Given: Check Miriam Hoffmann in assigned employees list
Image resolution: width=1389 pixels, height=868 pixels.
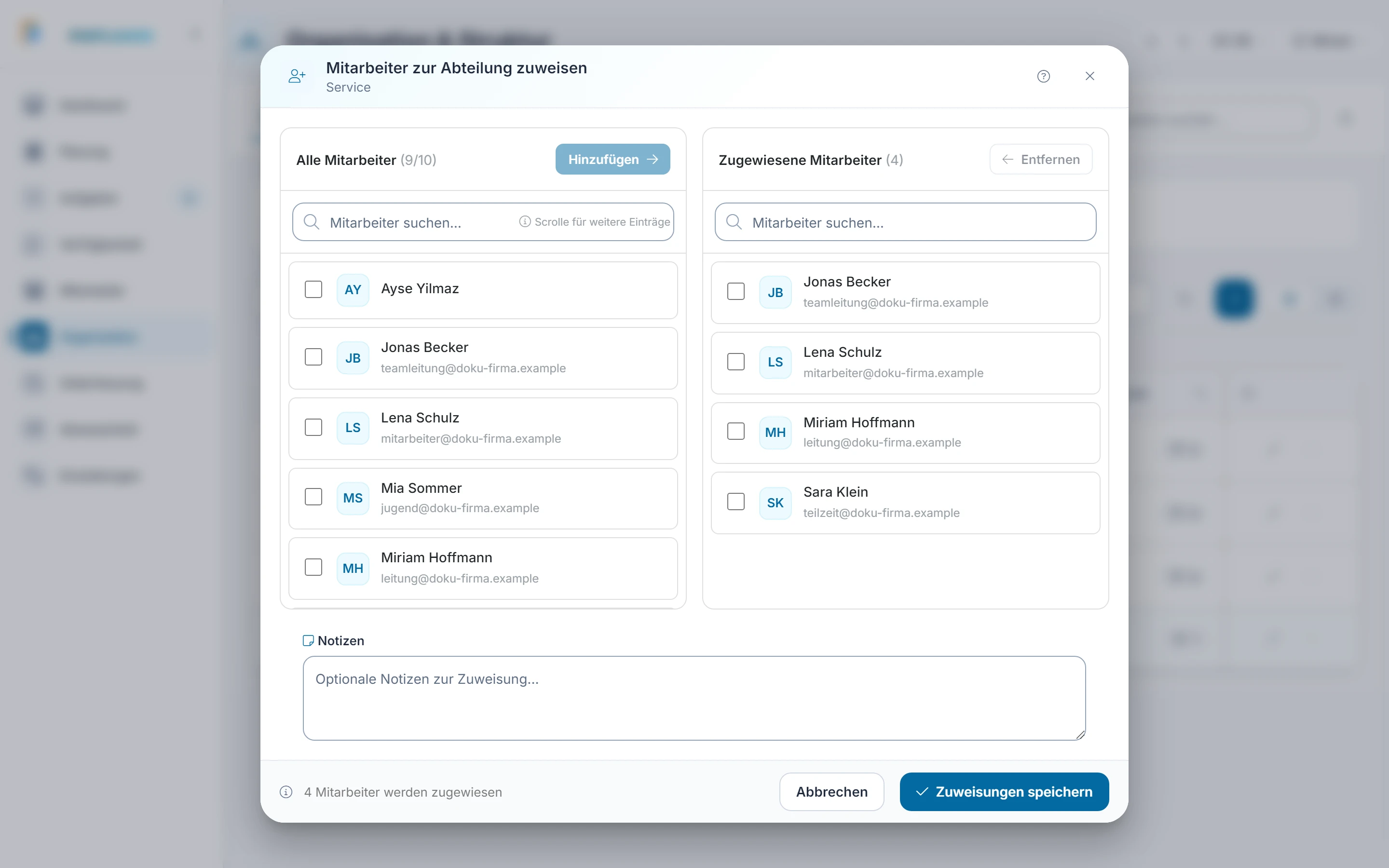Looking at the screenshot, I should [736, 431].
